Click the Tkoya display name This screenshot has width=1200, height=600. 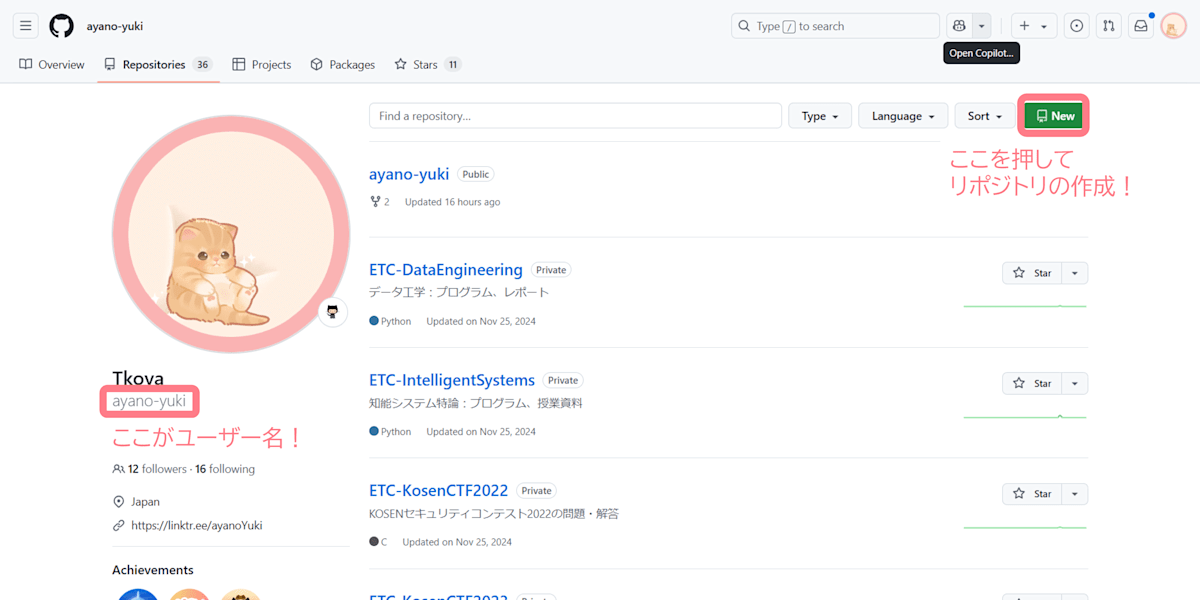click(x=138, y=379)
